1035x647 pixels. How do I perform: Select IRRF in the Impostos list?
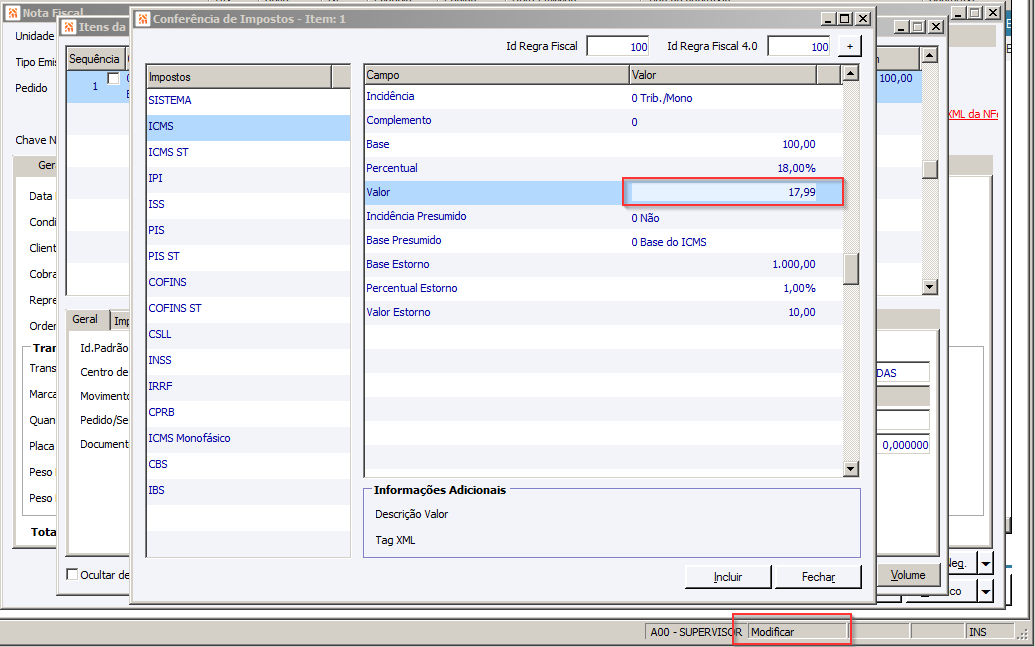[248, 386]
